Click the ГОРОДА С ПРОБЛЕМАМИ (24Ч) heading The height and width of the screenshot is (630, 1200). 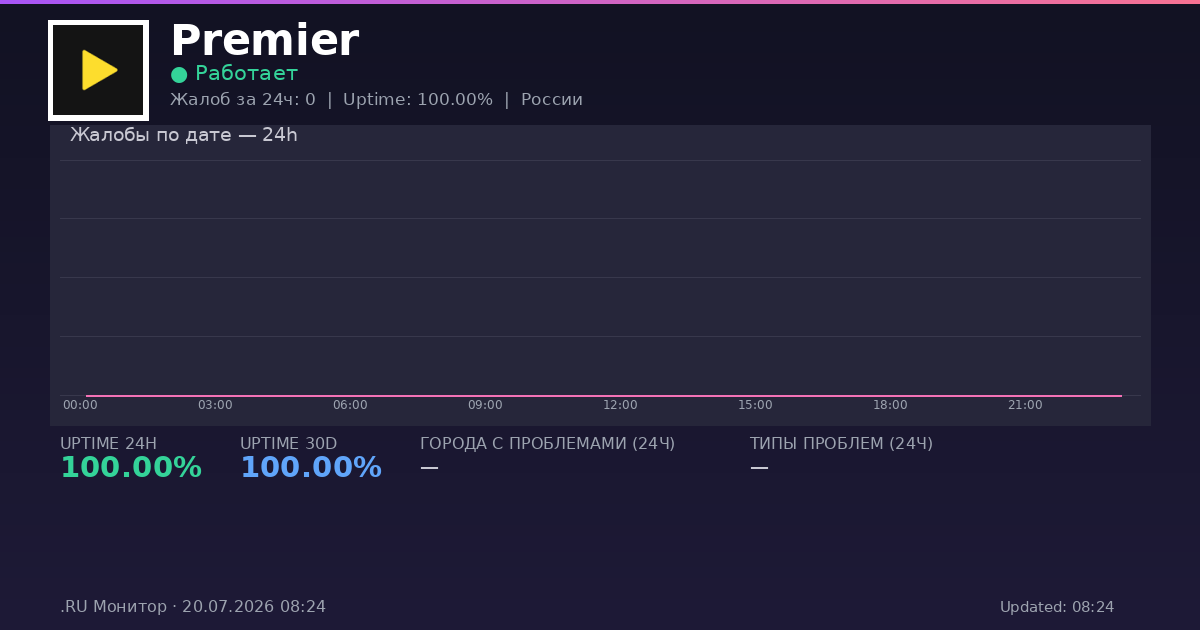click(x=547, y=444)
